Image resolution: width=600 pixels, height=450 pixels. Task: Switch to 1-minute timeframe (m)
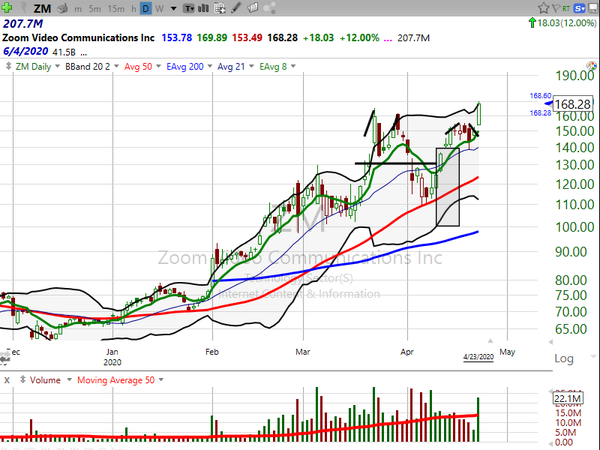click(78, 9)
